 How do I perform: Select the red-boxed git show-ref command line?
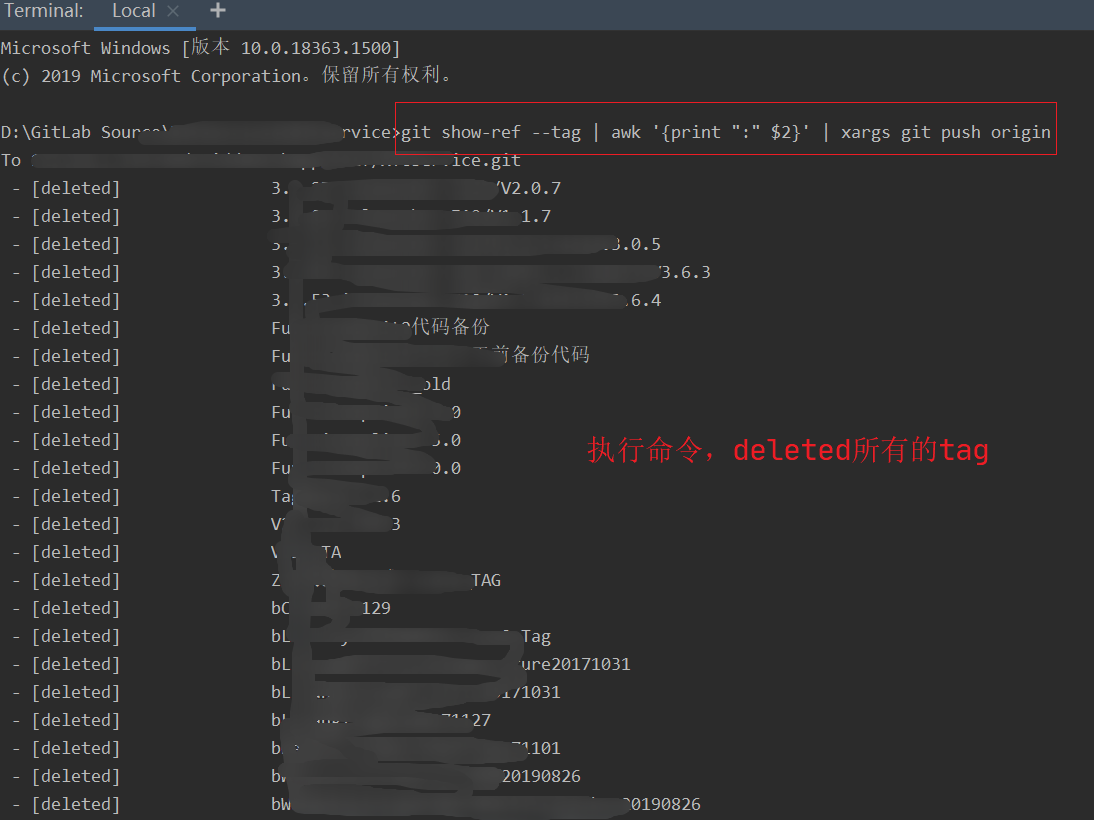pos(725,131)
